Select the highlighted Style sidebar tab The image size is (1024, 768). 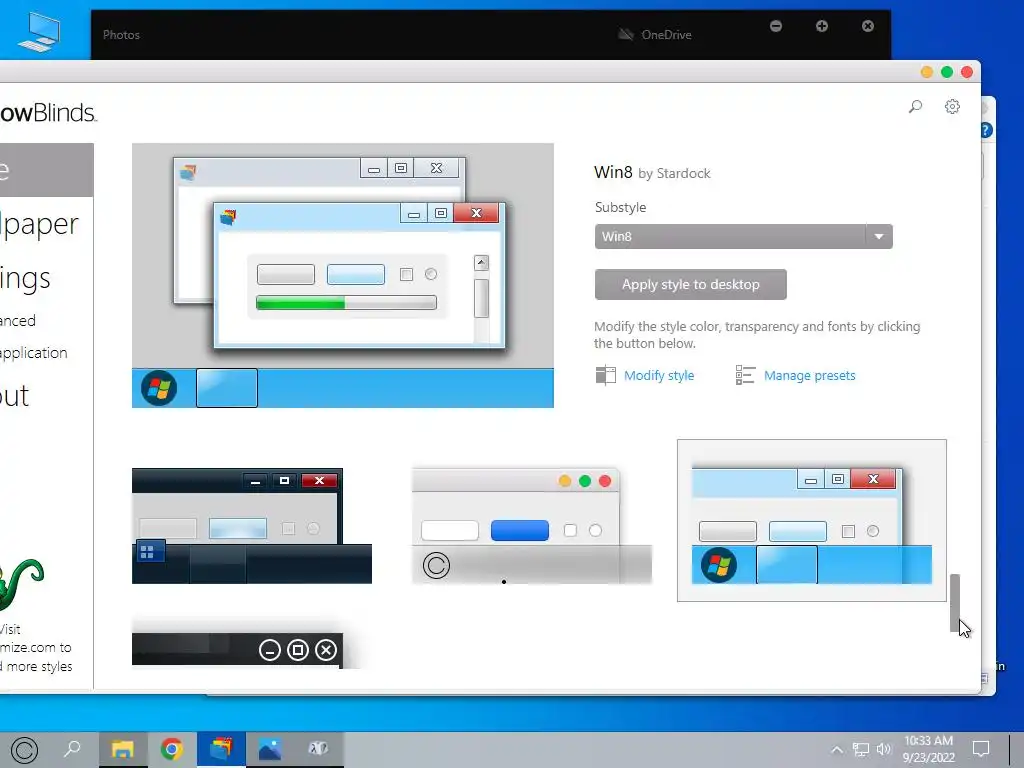(46, 170)
